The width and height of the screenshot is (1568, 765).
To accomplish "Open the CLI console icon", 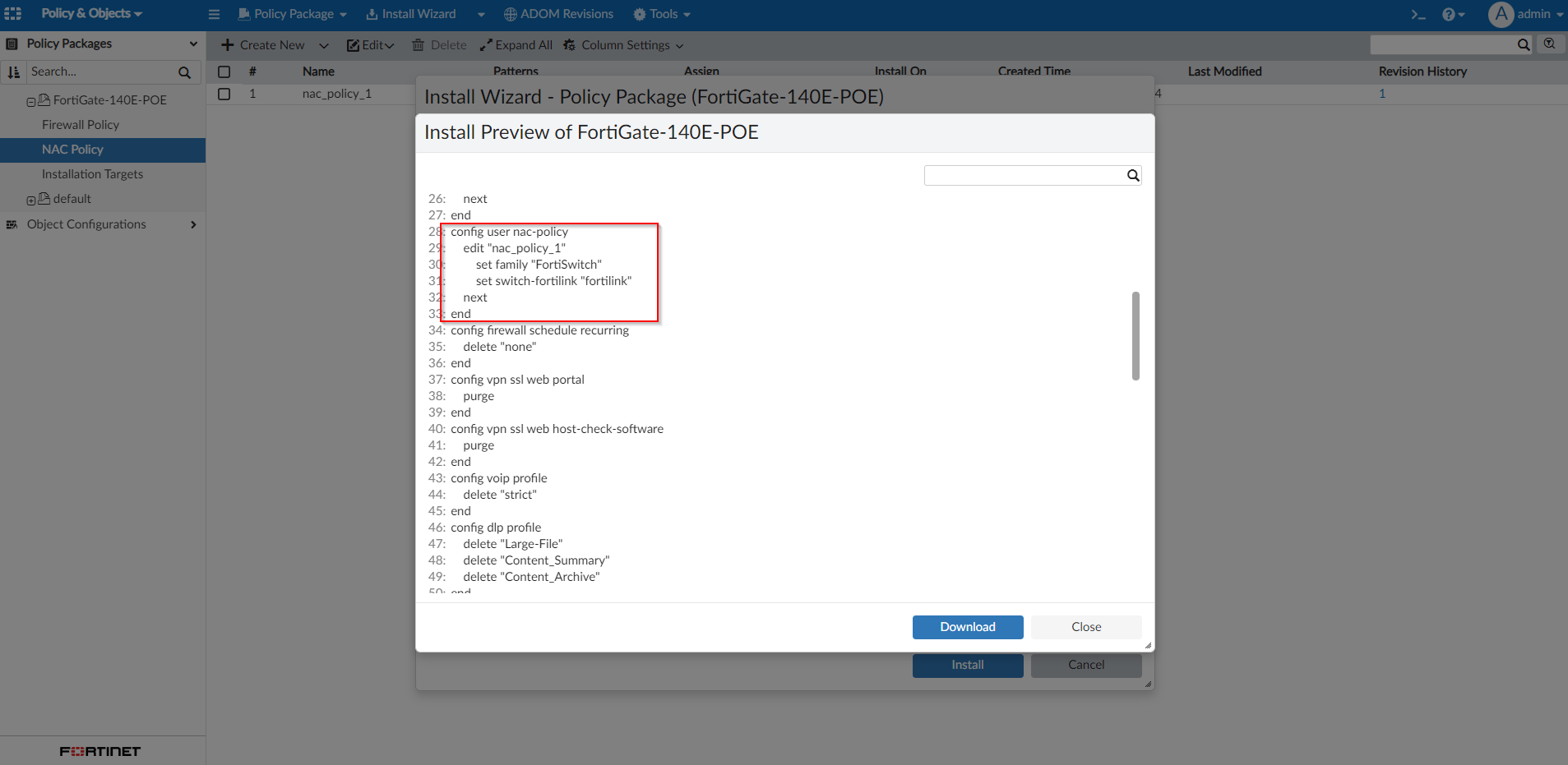I will click(x=1418, y=14).
